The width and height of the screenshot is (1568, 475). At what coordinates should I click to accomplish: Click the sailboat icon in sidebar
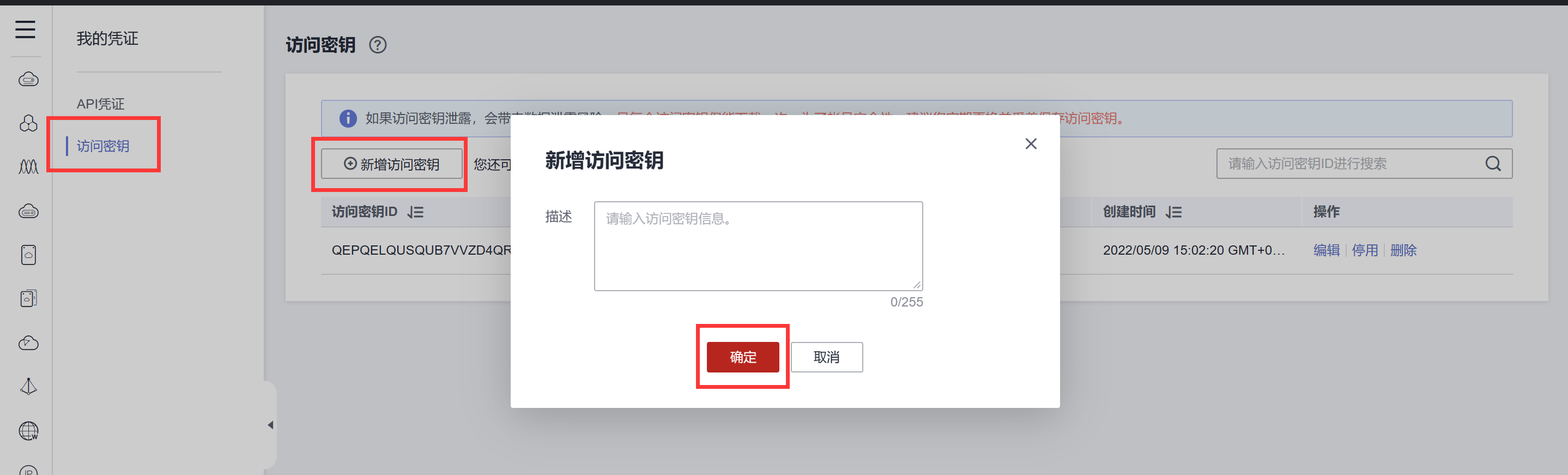coord(28,387)
